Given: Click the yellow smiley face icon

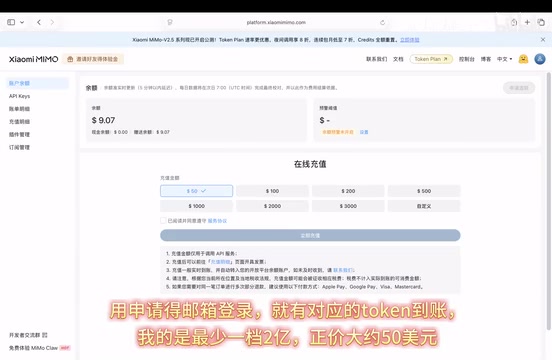Looking at the screenshot, I should (x=523, y=59).
